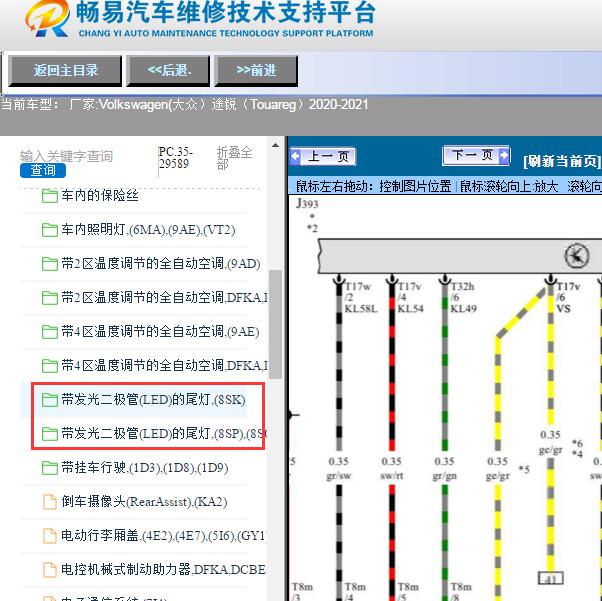
Task: Open folder icon of 带2区温度调节的全自动空调 DFKA
Action: tap(50, 298)
